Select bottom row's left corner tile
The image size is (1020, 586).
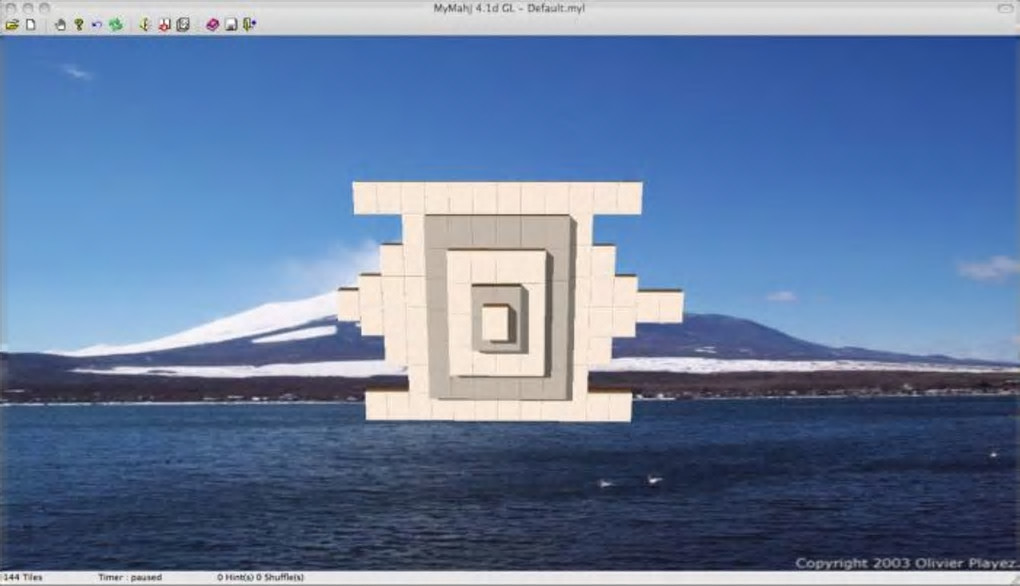tap(377, 405)
